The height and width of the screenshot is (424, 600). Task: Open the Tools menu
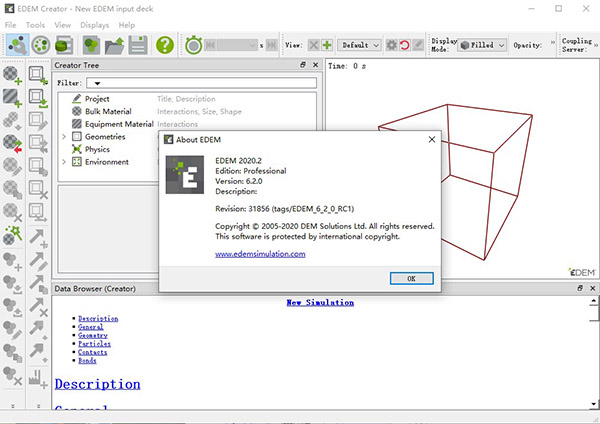coord(36,24)
